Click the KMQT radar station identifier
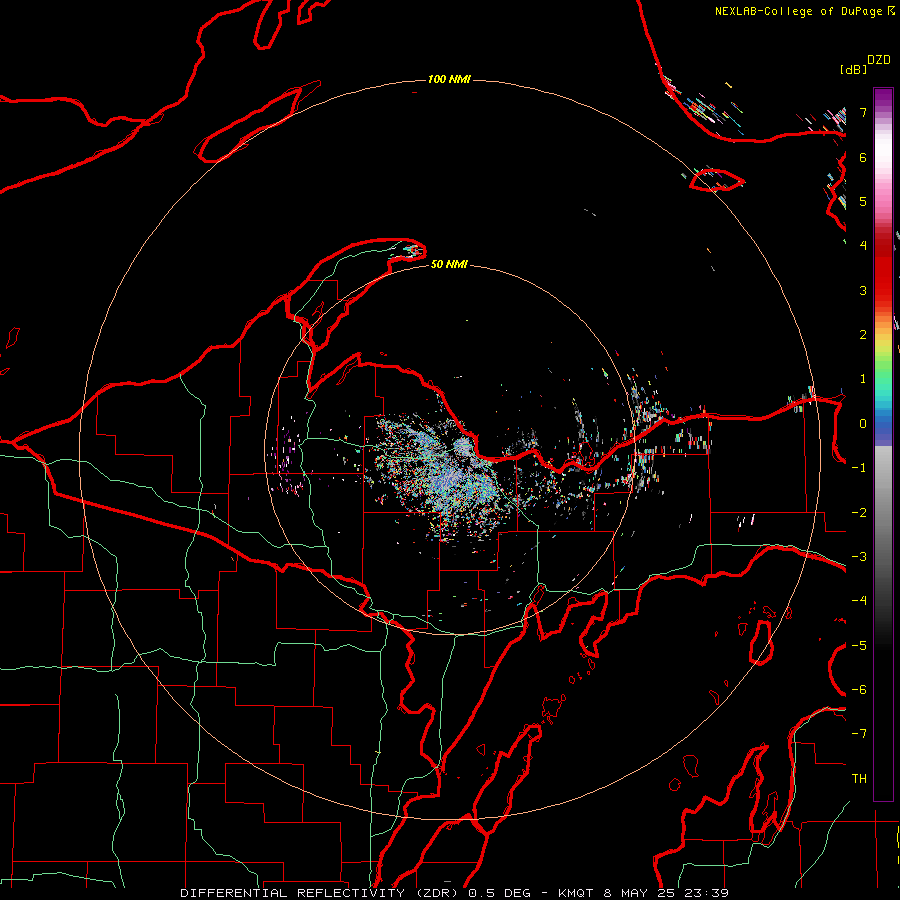This screenshot has width=900, height=900. click(576, 893)
